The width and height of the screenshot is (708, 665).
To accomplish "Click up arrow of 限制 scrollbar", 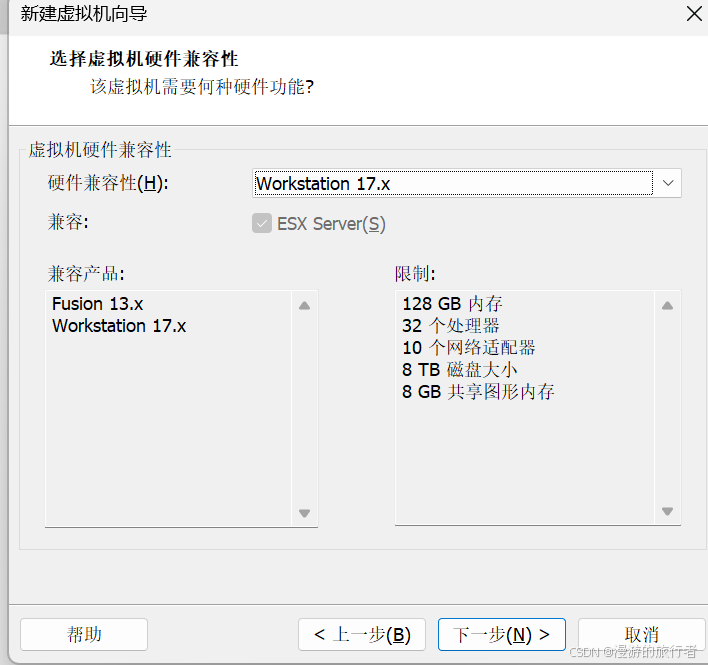I will (667, 306).
